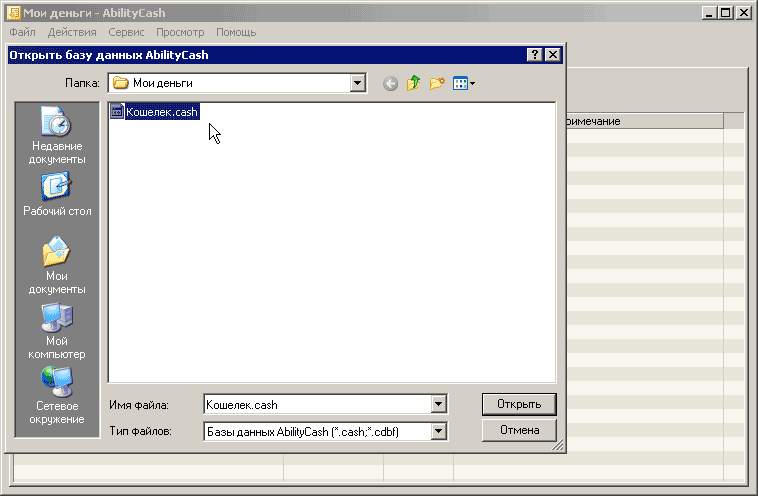
Task: Open the Файл menu
Action: pos(22,32)
